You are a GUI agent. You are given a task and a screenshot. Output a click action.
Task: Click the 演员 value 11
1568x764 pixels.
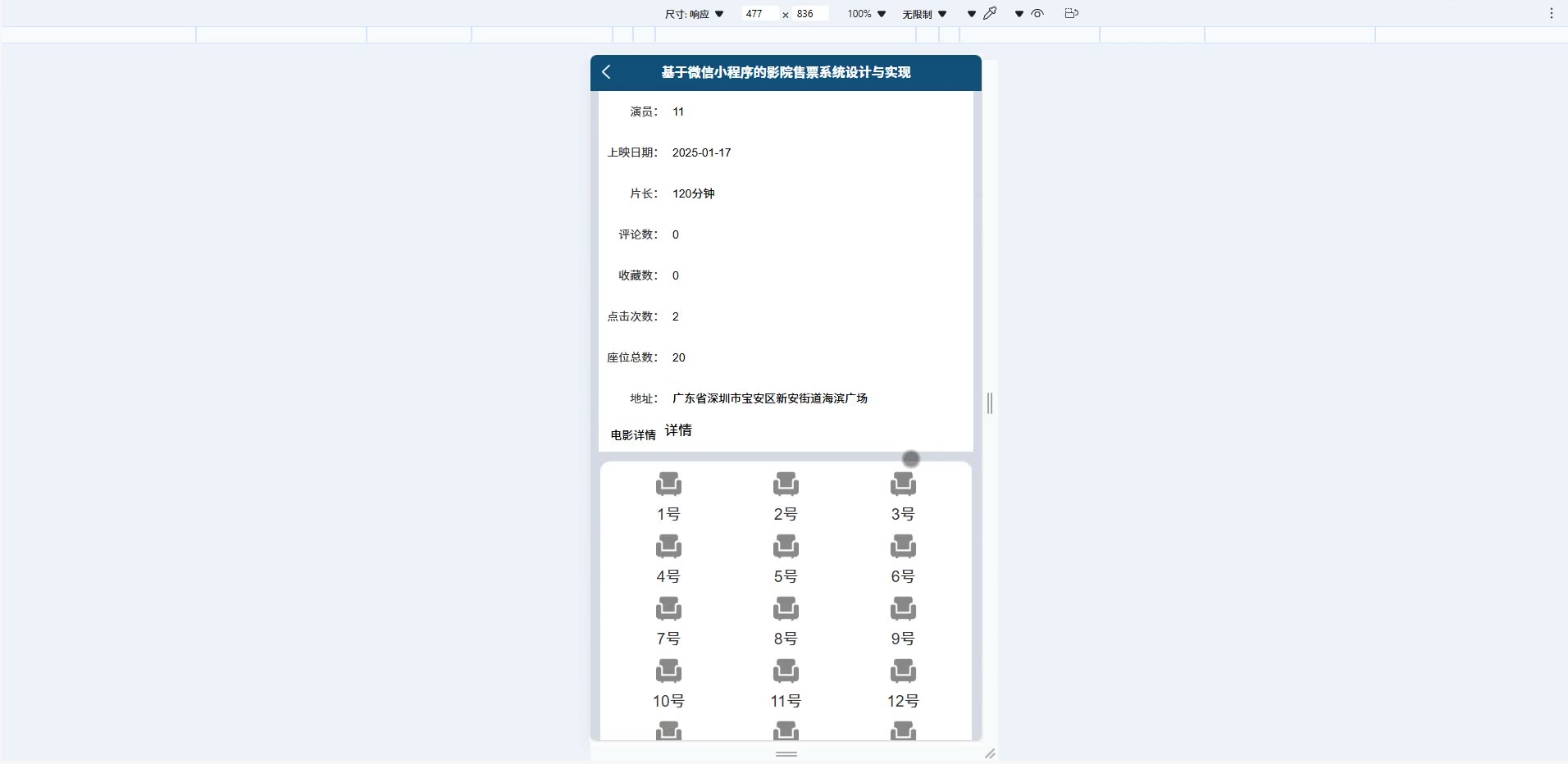click(x=678, y=111)
